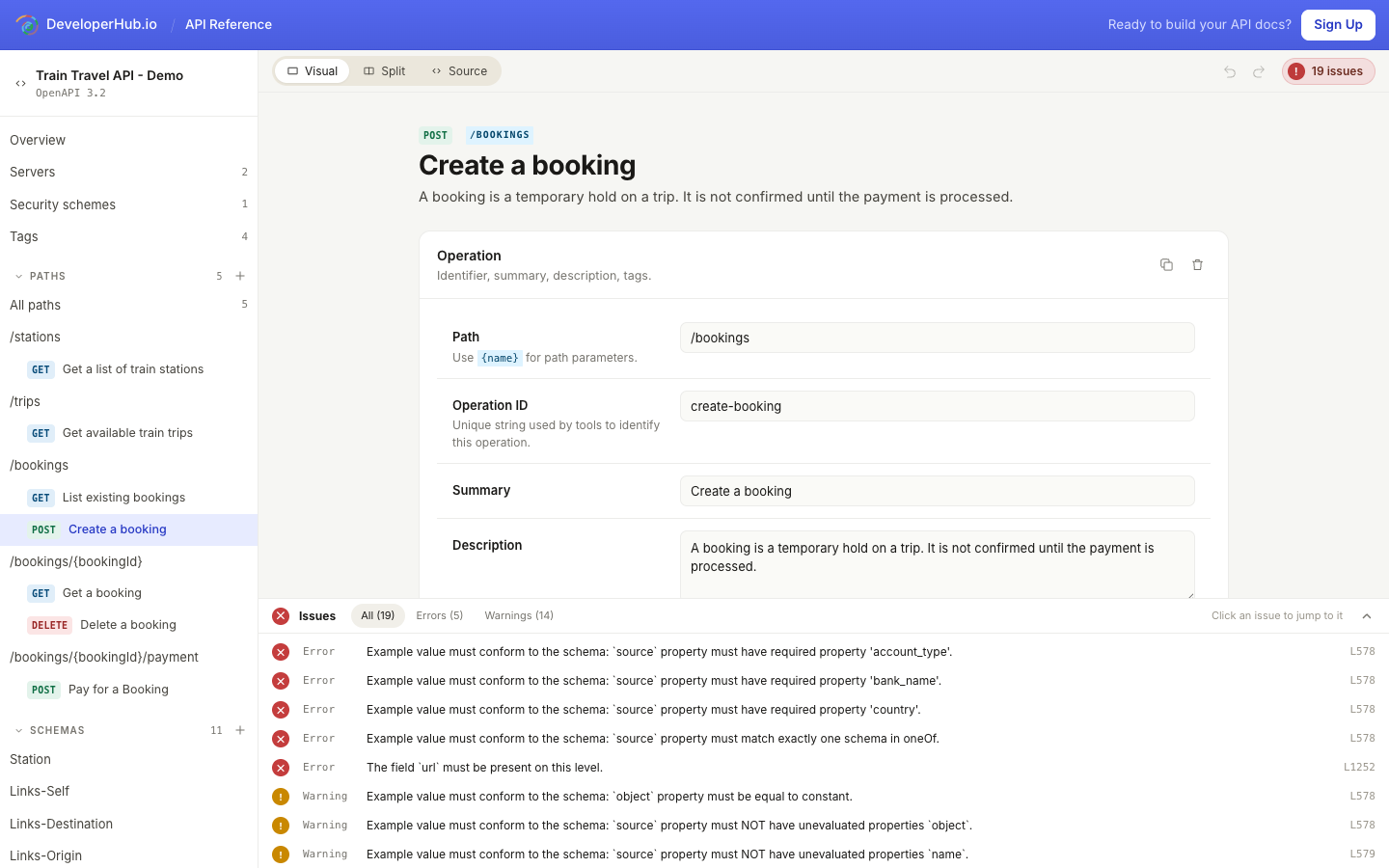The image size is (1389, 868).
Task: Open the Station schema
Action: pos(128,759)
